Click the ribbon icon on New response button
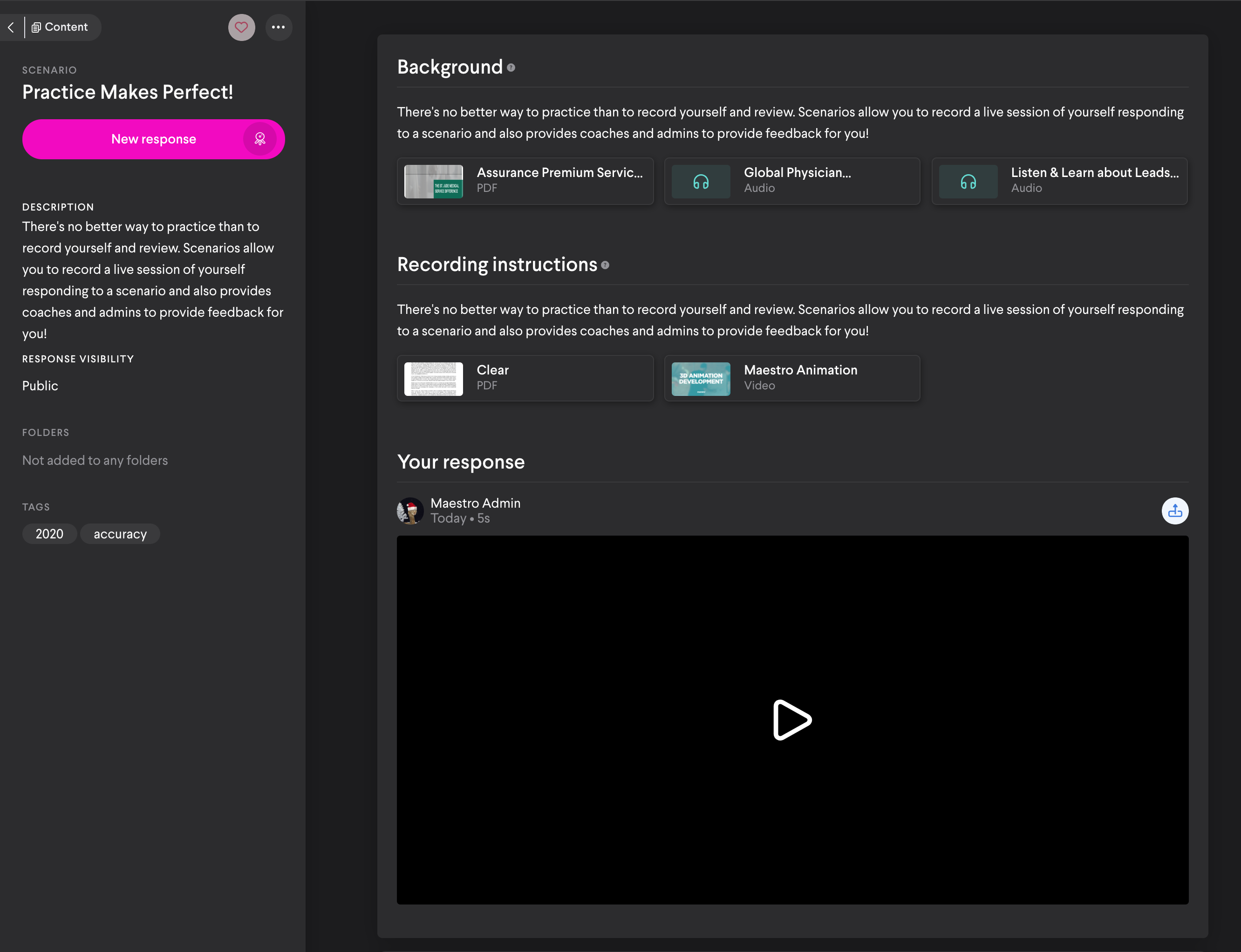 click(260, 139)
